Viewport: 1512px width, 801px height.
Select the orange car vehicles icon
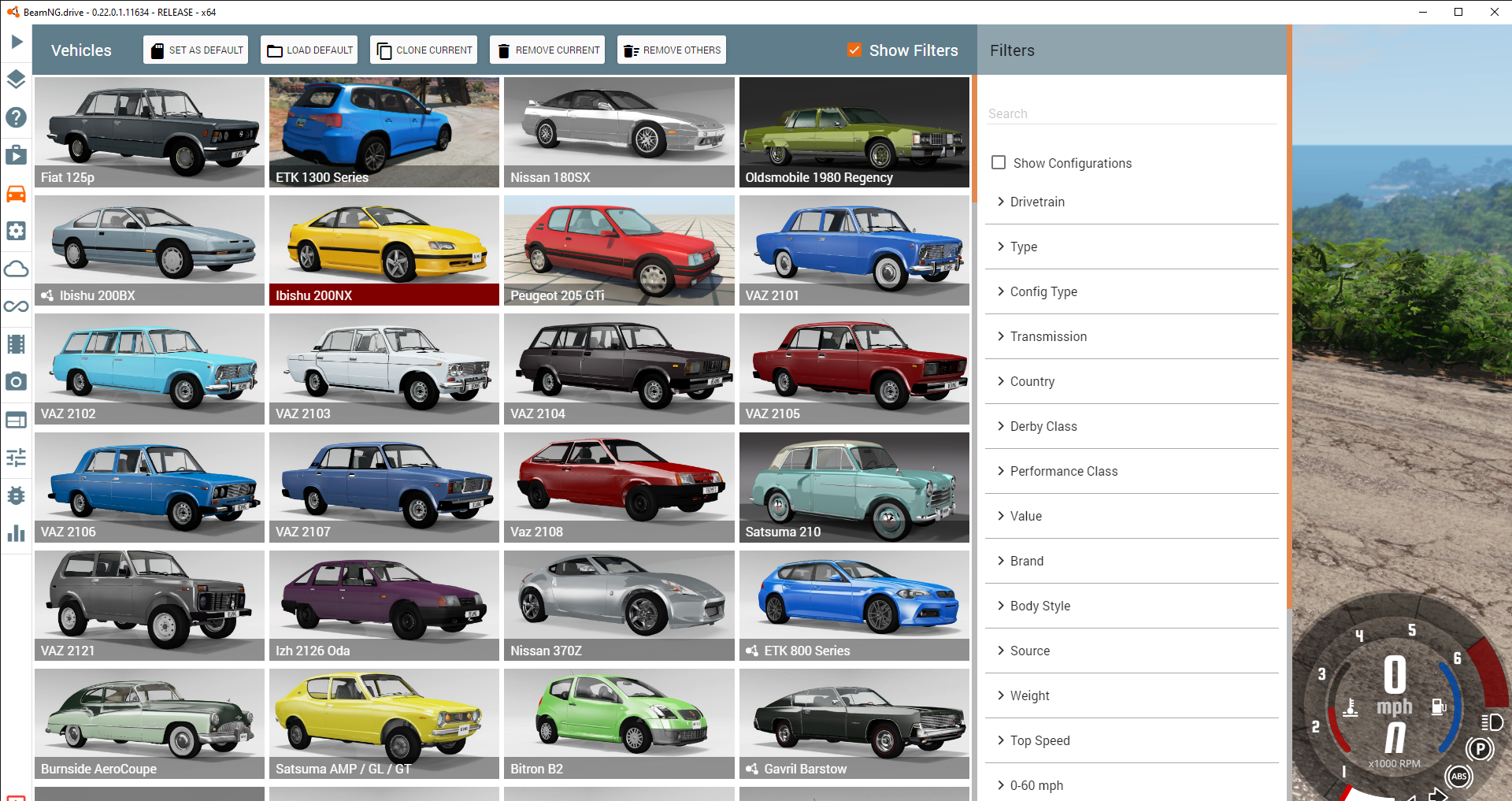pos(17,193)
